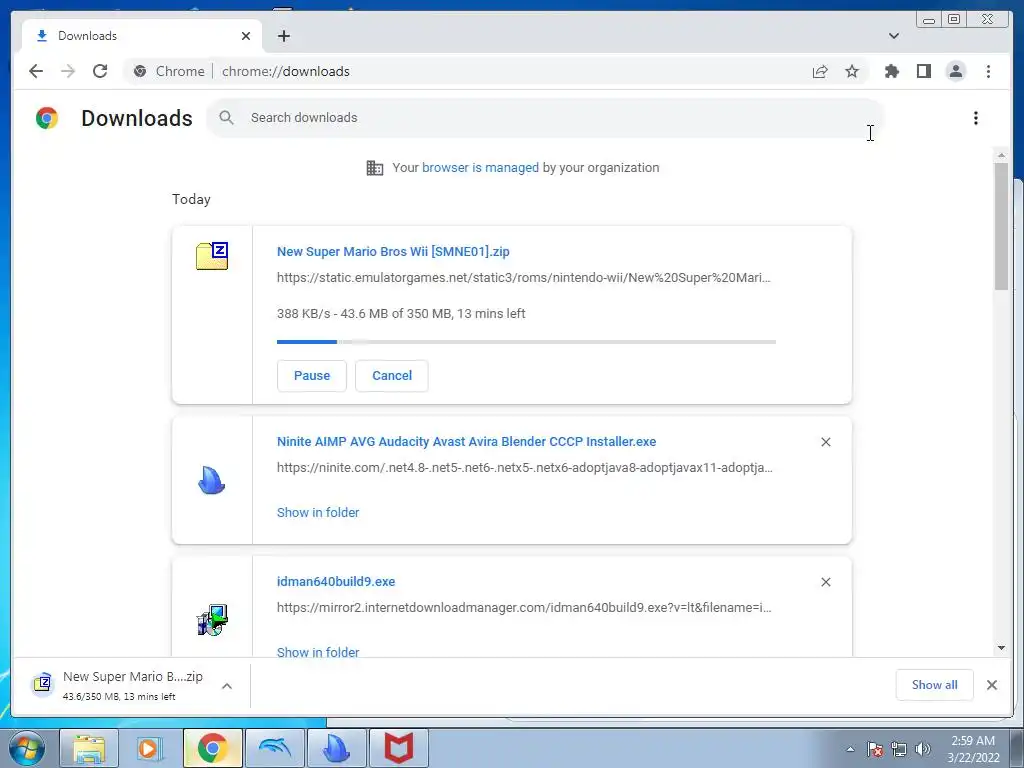
Task: Open the Windows Start button
Action: tap(27, 748)
